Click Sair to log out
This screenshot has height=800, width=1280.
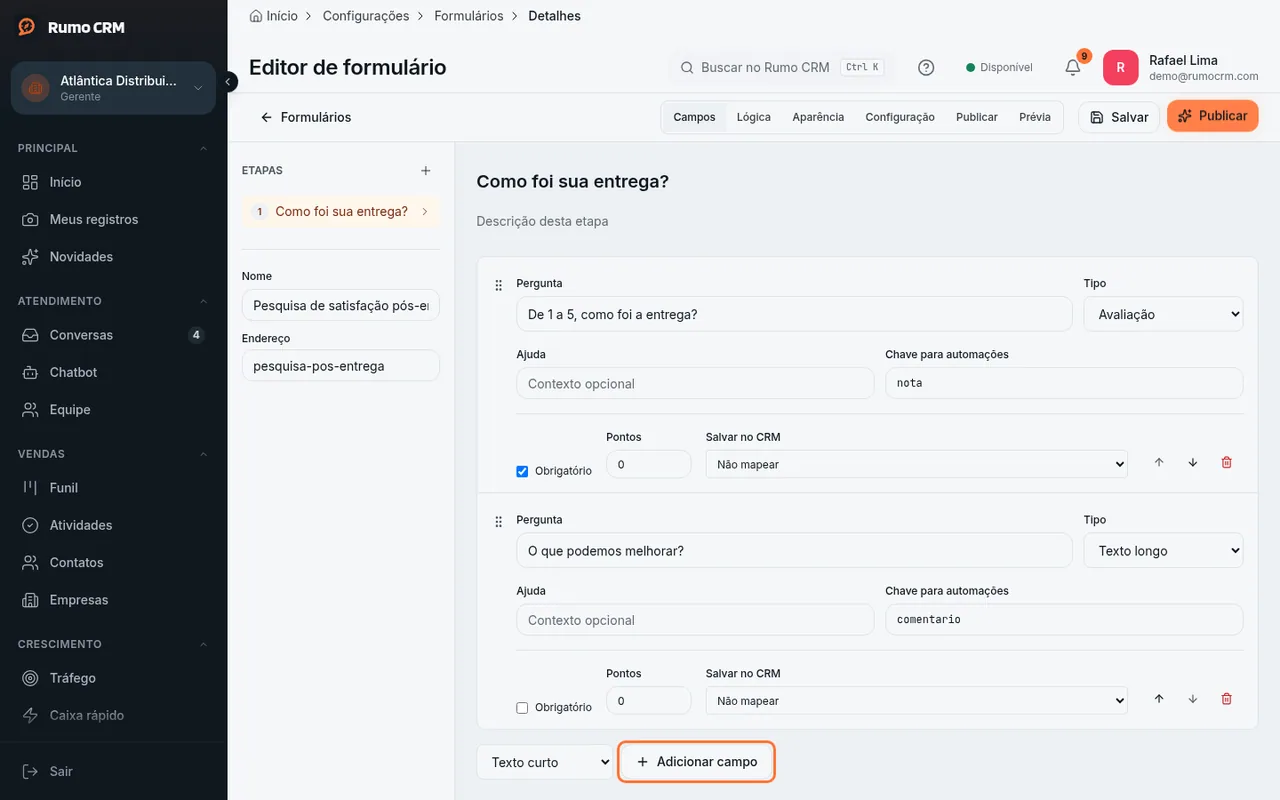pos(114,771)
